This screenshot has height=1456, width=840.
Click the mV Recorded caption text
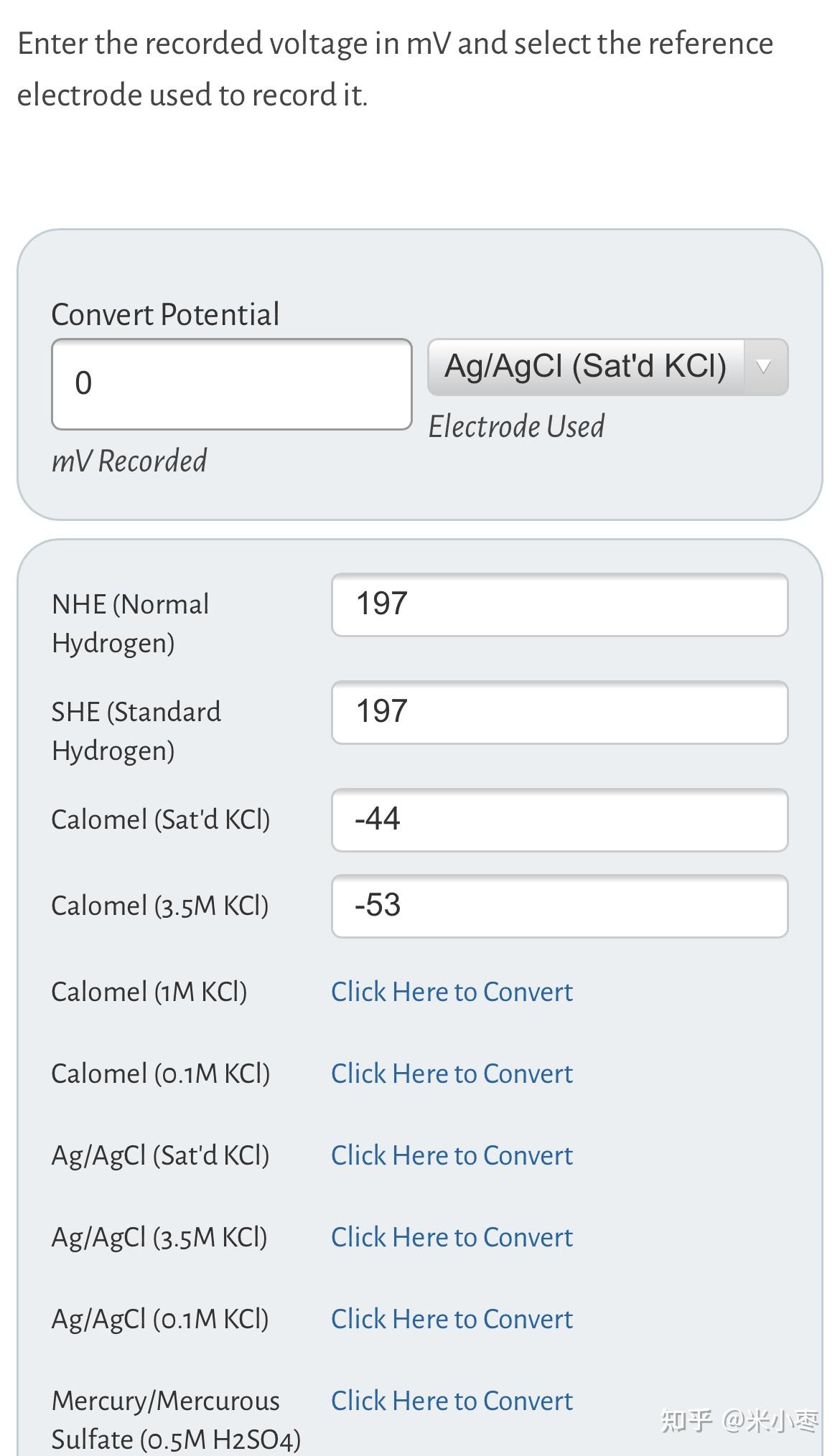129,461
